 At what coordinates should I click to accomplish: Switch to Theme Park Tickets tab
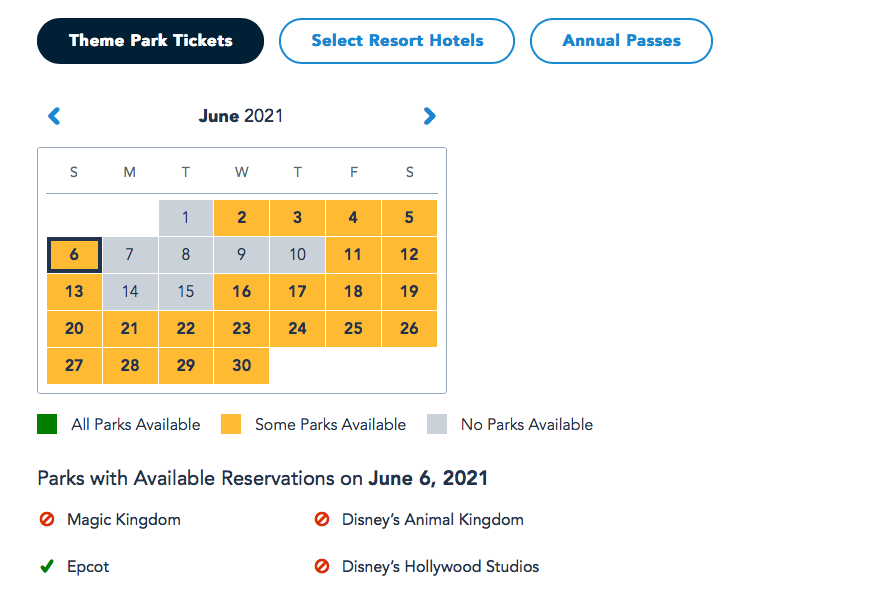[x=150, y=41]
